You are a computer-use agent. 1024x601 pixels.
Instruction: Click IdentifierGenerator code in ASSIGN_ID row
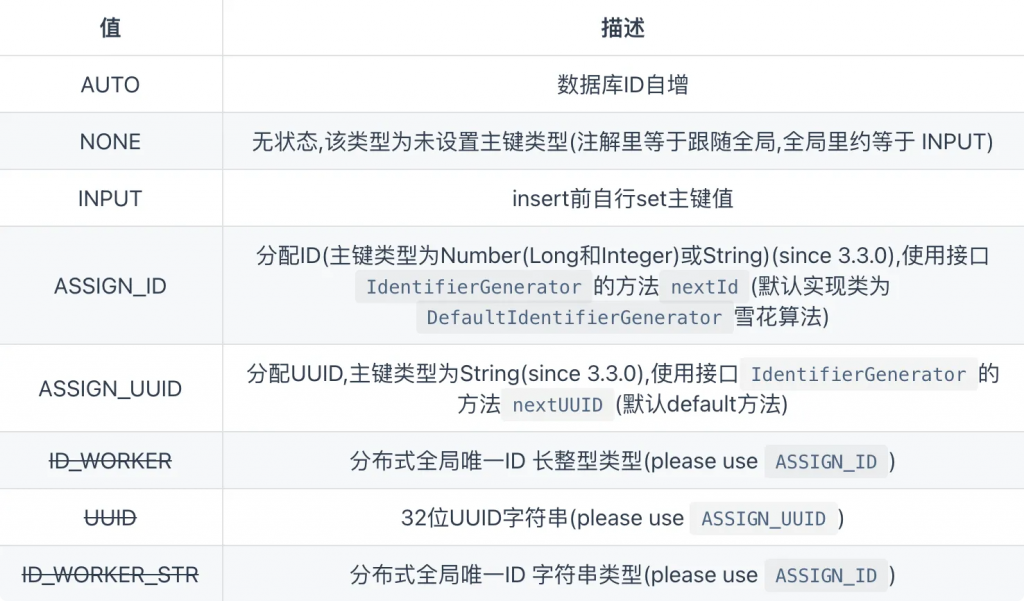click(473, 287)
